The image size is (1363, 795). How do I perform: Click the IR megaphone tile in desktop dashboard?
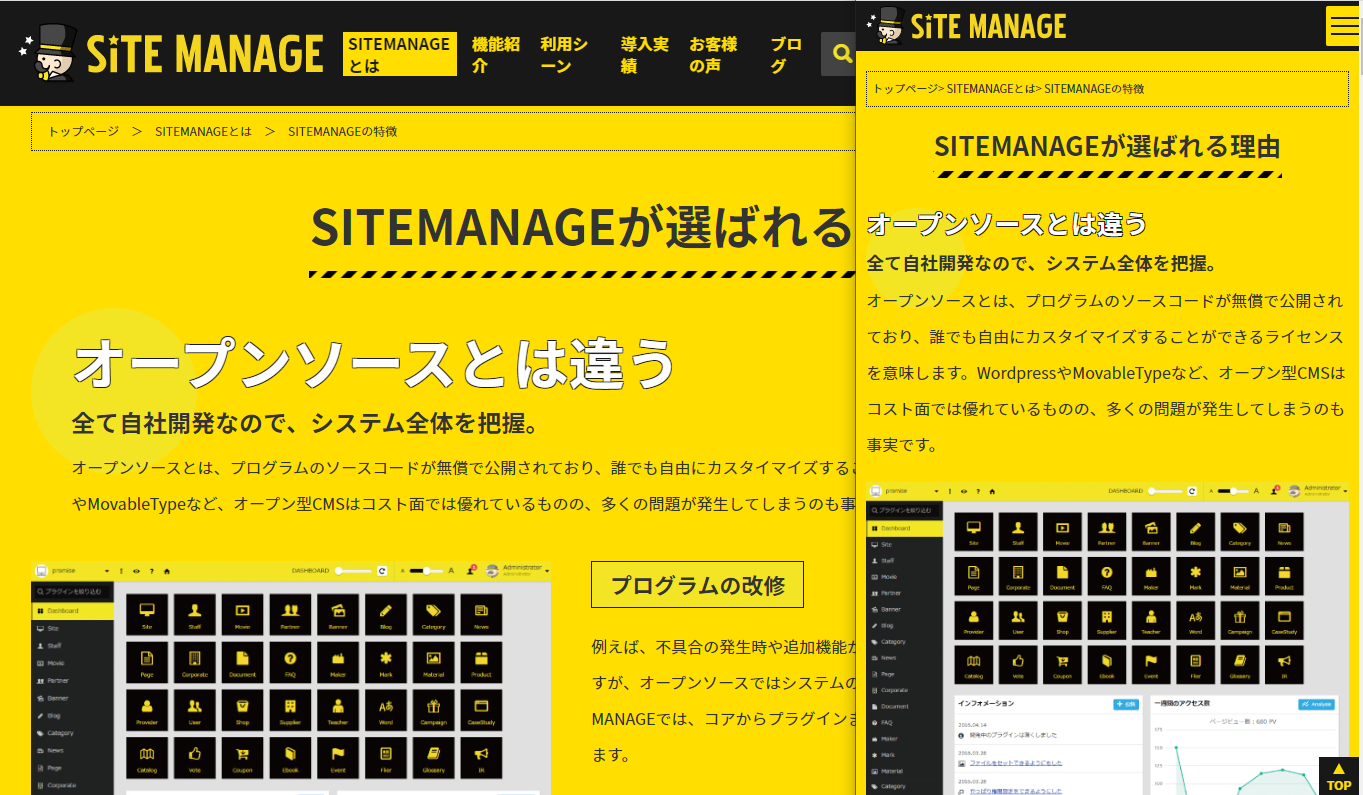coord(481,758)
